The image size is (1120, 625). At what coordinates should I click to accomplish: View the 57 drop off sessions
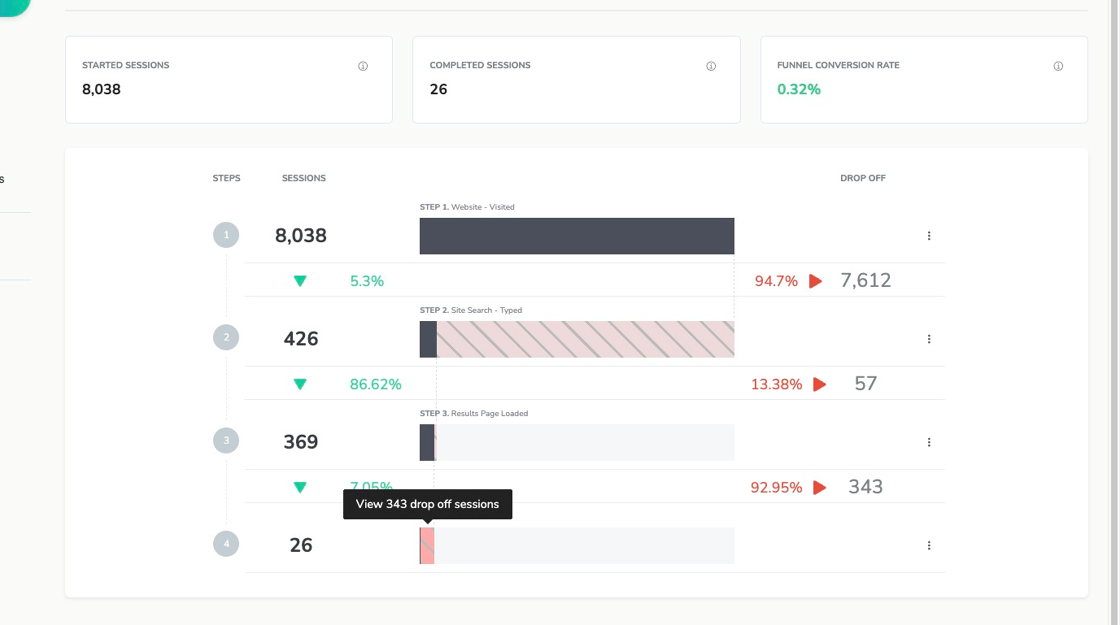click(865, 384)
